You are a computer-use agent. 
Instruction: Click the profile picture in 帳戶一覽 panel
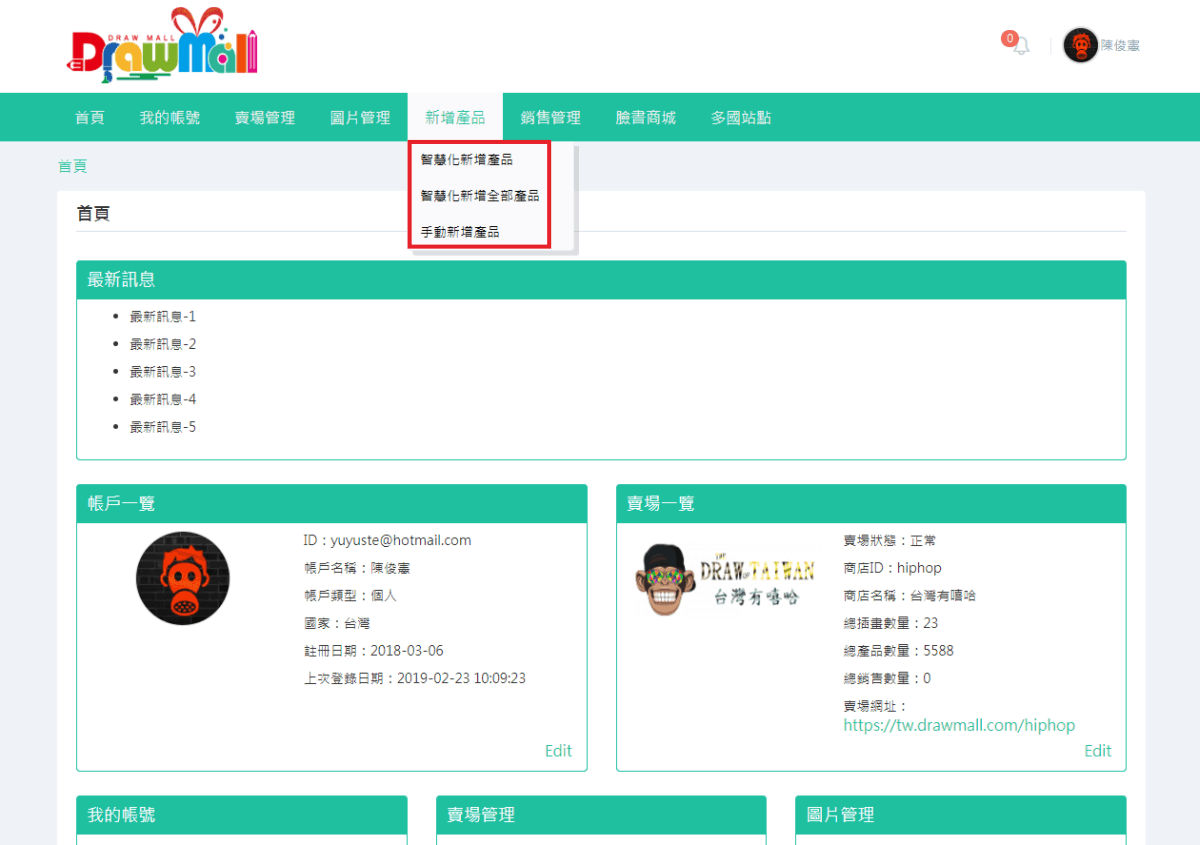[182, 578]
